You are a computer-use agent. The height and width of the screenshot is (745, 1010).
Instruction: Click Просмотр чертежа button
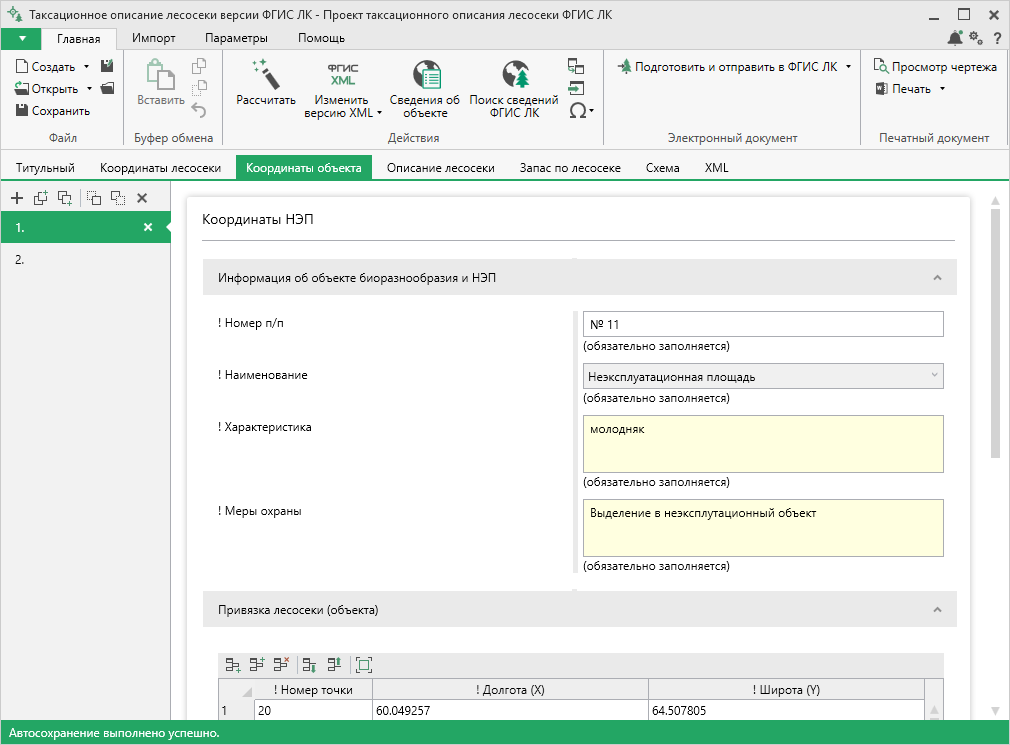click(935, 66)
